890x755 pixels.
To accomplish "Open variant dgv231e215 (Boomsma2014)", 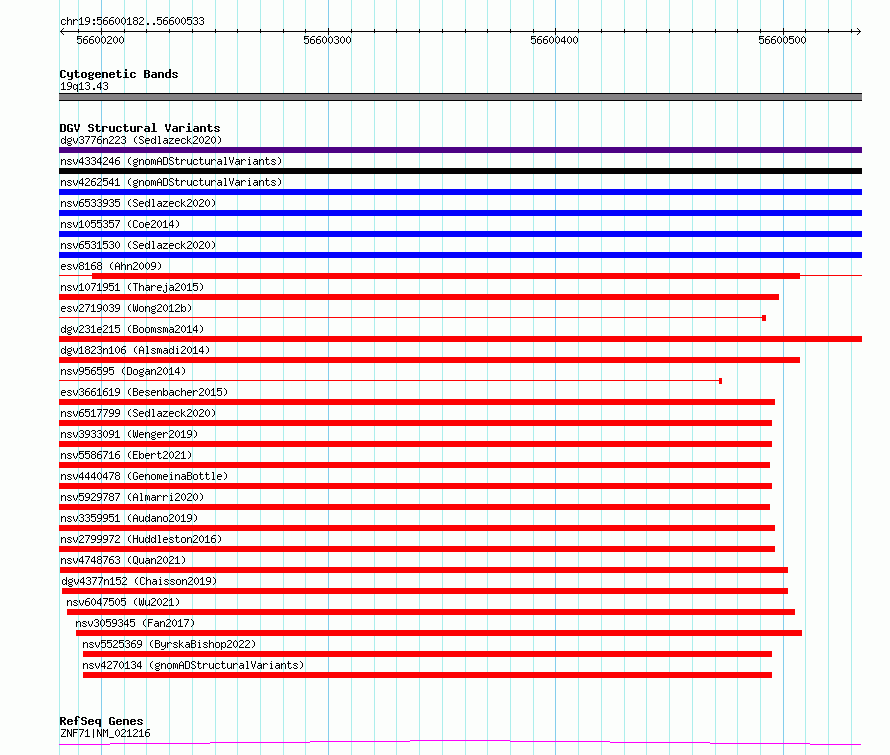I will tap(132, 329).
